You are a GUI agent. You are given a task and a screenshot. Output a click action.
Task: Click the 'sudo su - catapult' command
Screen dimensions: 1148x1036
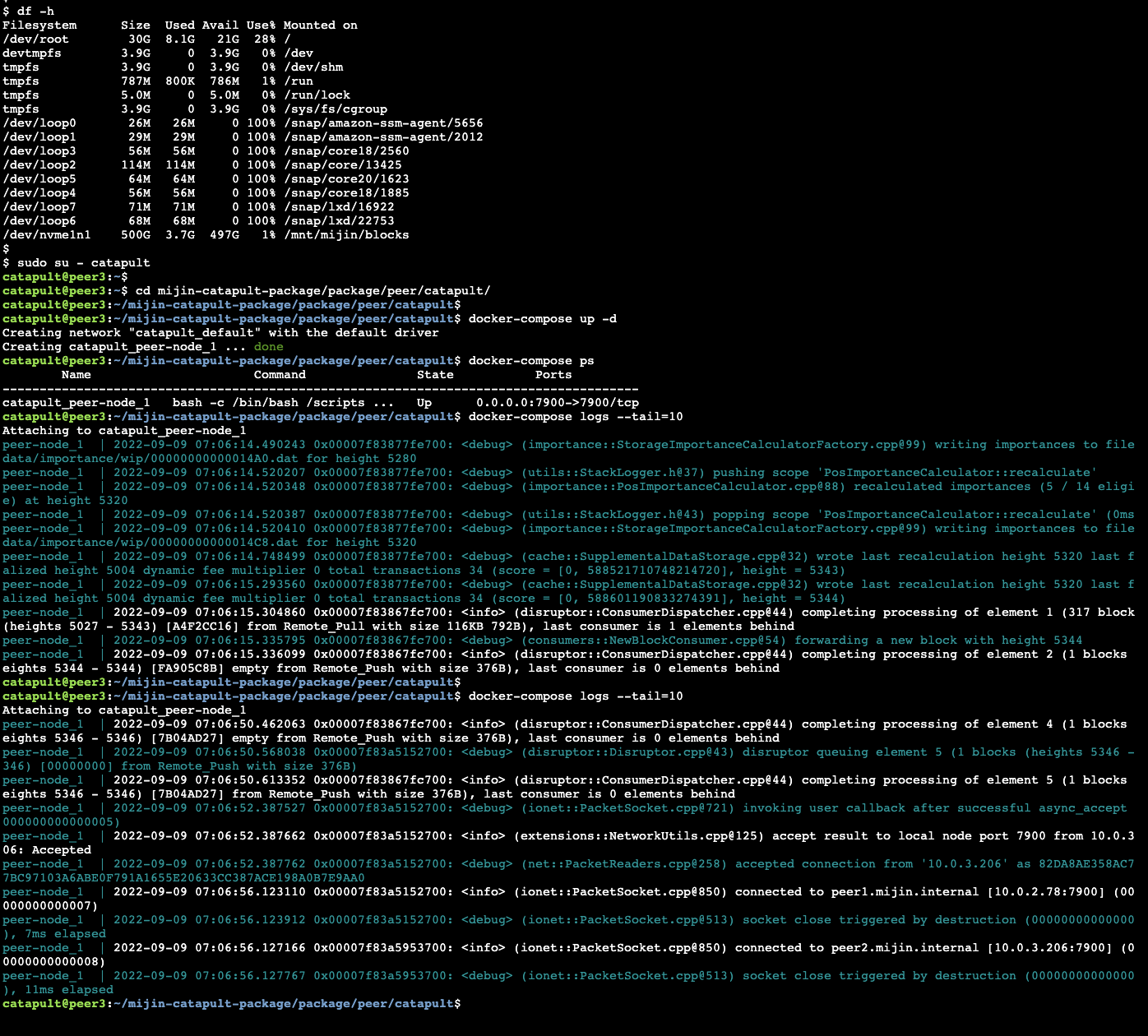coord(84,262)
